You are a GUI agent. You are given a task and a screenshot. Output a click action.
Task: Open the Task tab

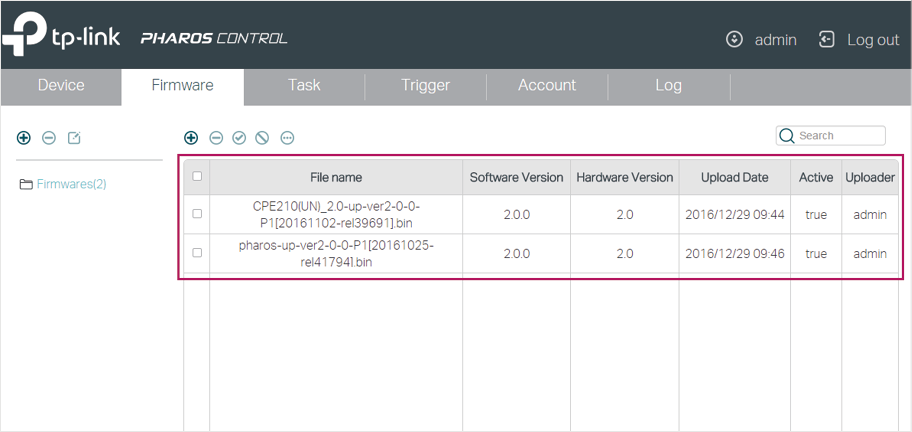coord(304,85)
